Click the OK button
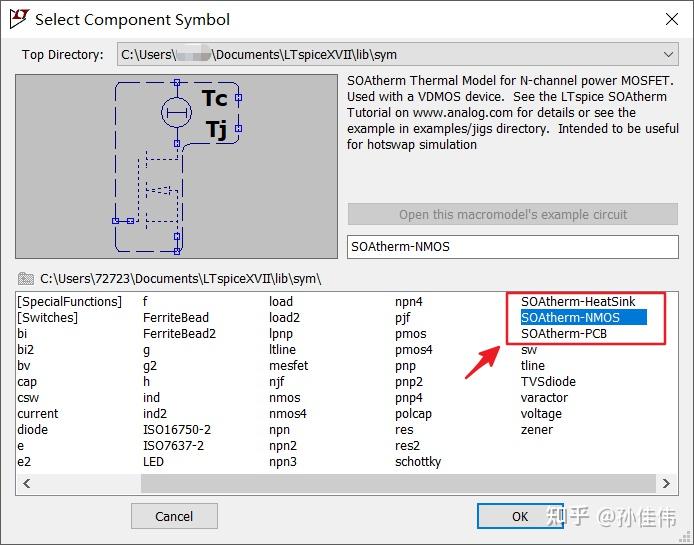Viewport: 694px width, 545px height. [x=520, y=516]
